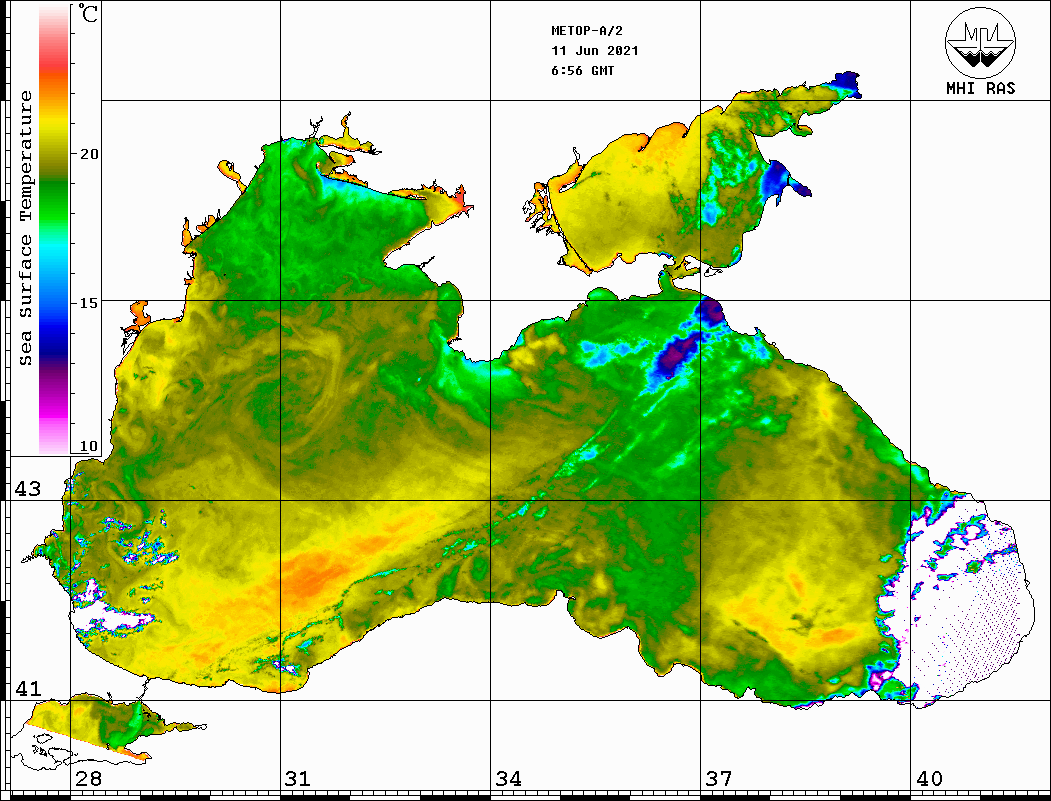The width and height of the screenshot is (1051, 801).
Task: Click longitude label '40'
Action: (929, 779)
